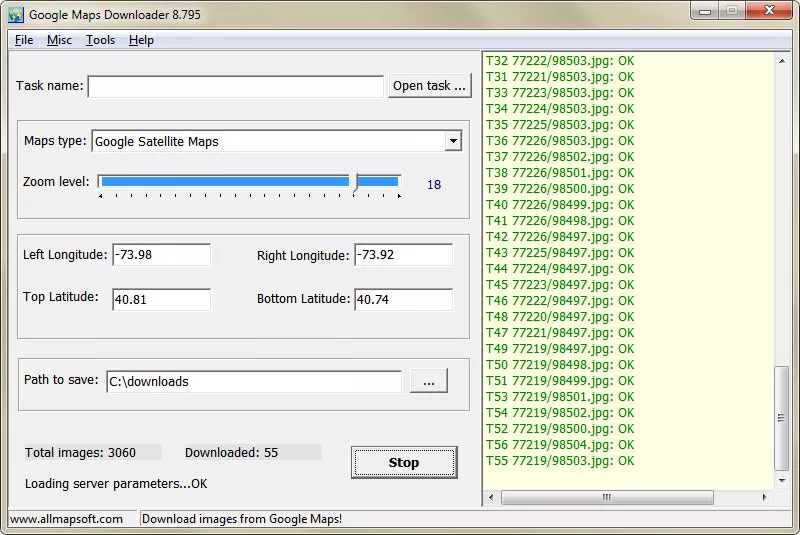Click the horizontal log scrollbar thumb
The image size is (800, 535).
pyautogui.click(x=607, y=497)
